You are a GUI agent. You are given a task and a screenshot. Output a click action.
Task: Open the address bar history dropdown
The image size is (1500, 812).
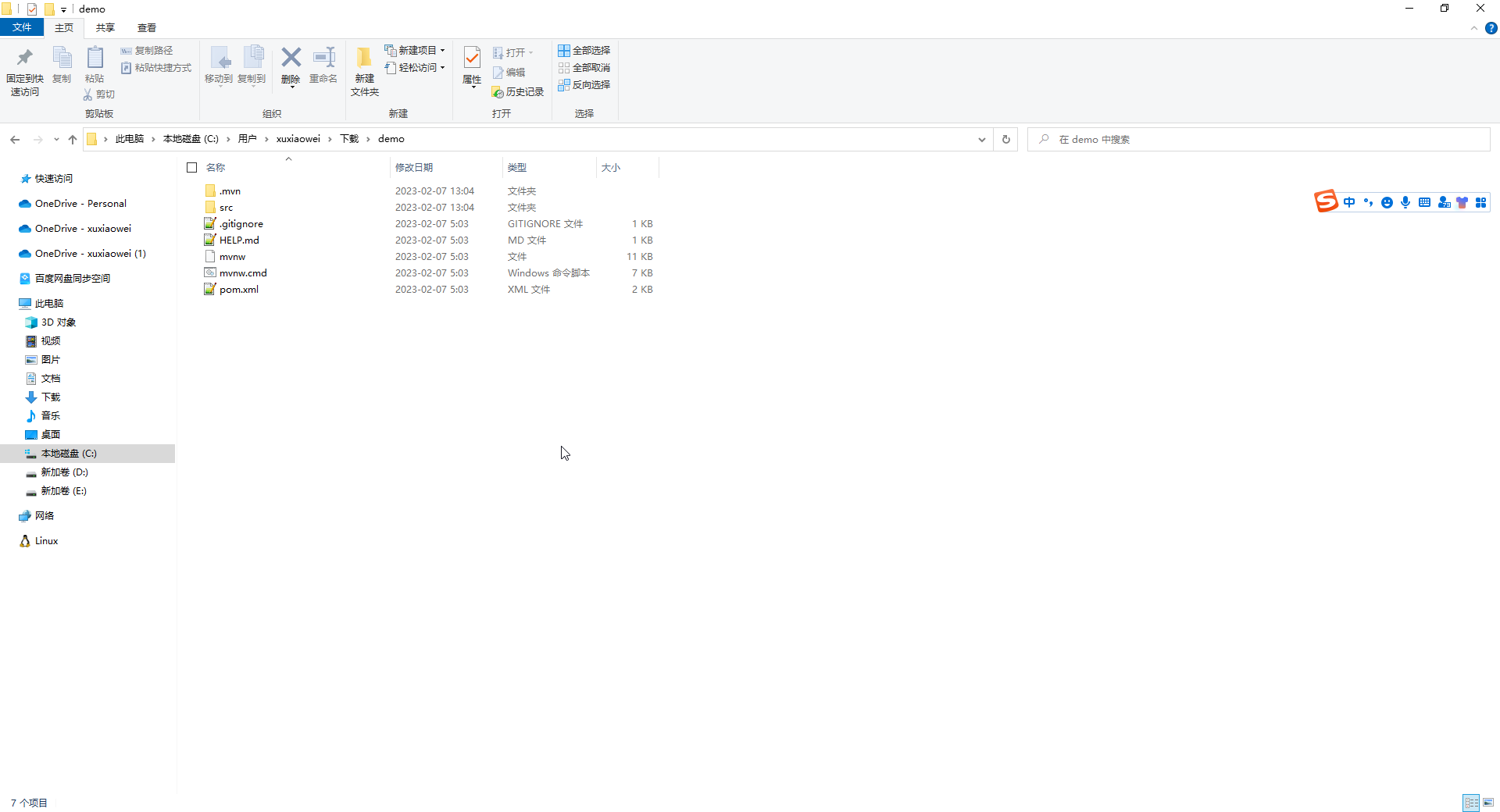[x=981, y=139]
